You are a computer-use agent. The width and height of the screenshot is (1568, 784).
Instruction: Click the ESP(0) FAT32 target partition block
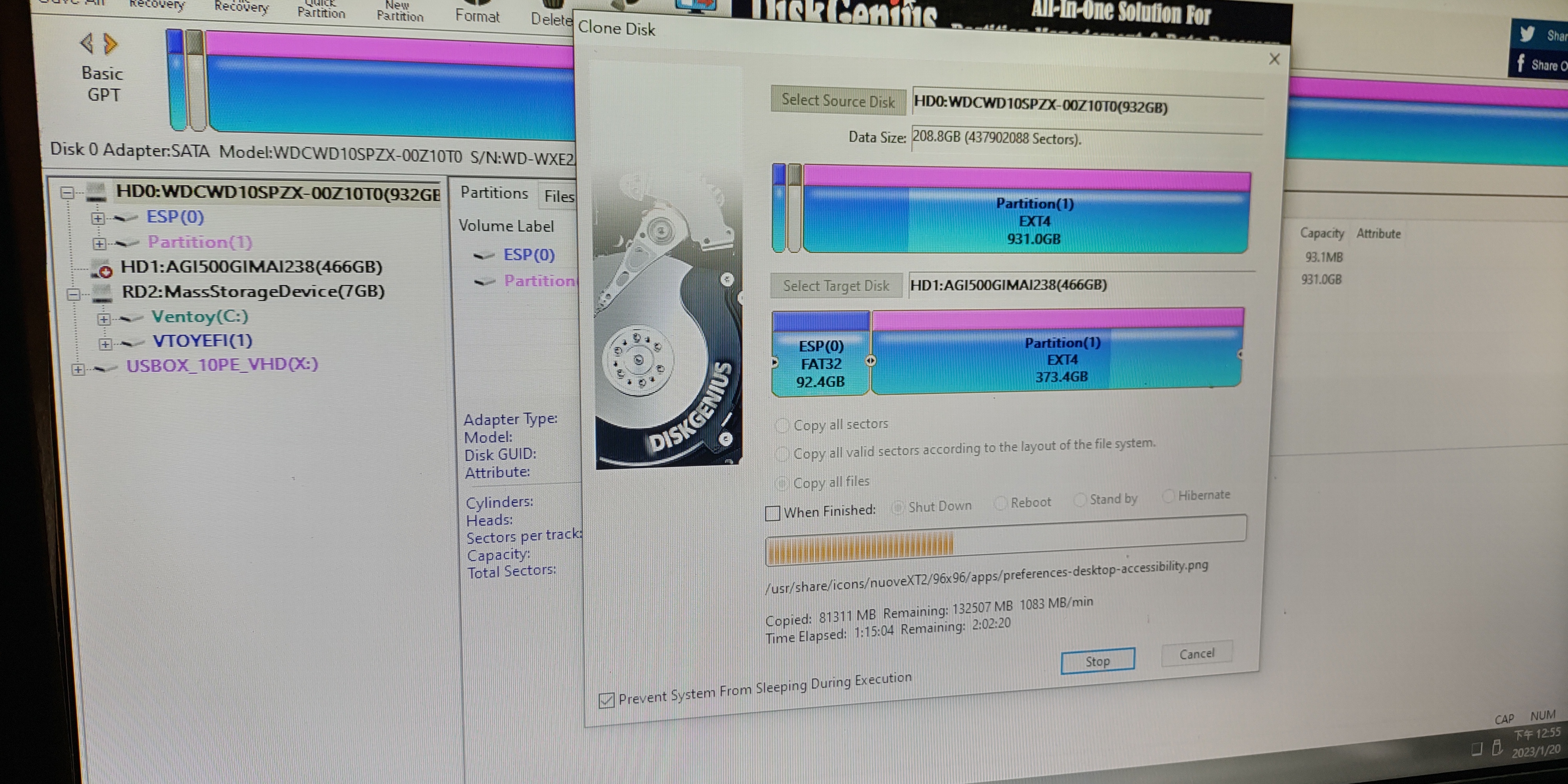click(x=820, y=354)
